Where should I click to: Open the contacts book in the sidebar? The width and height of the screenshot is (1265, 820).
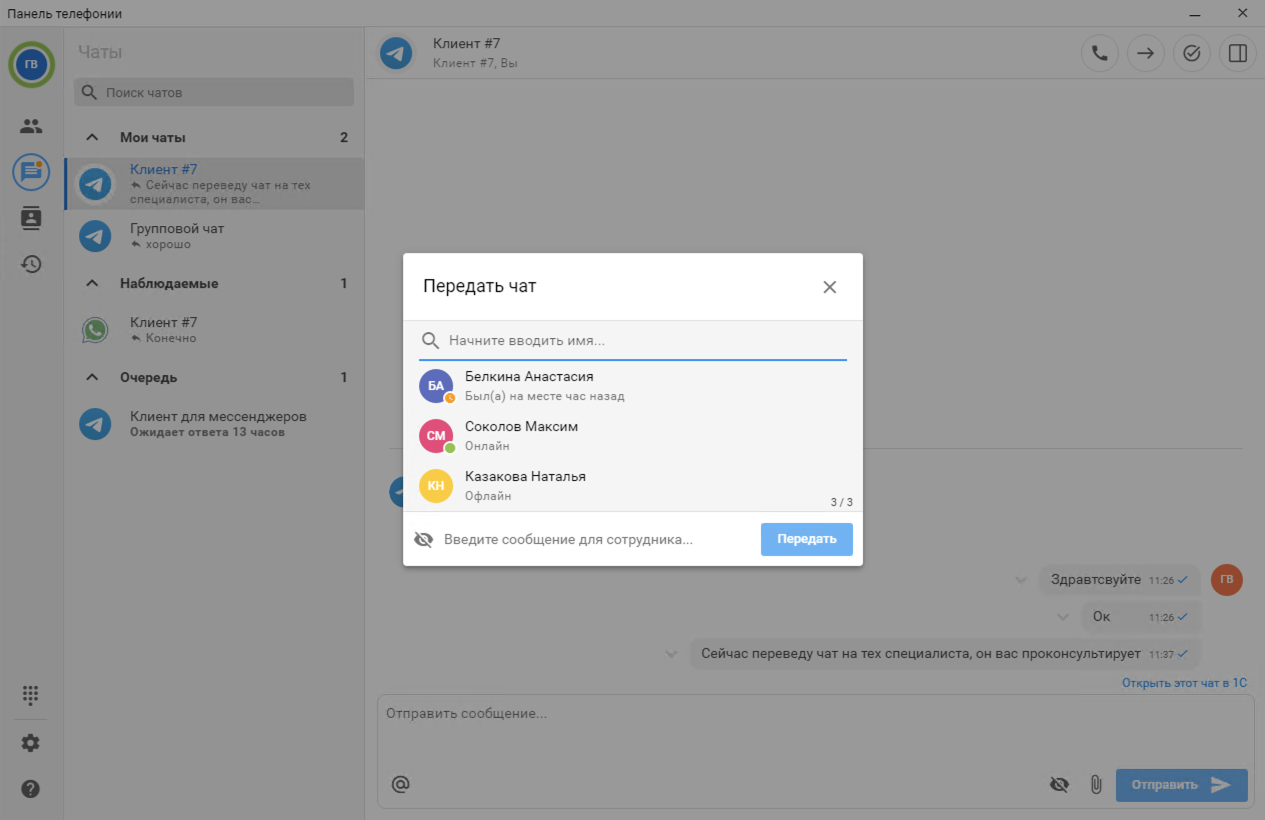(x=31, y=218)
